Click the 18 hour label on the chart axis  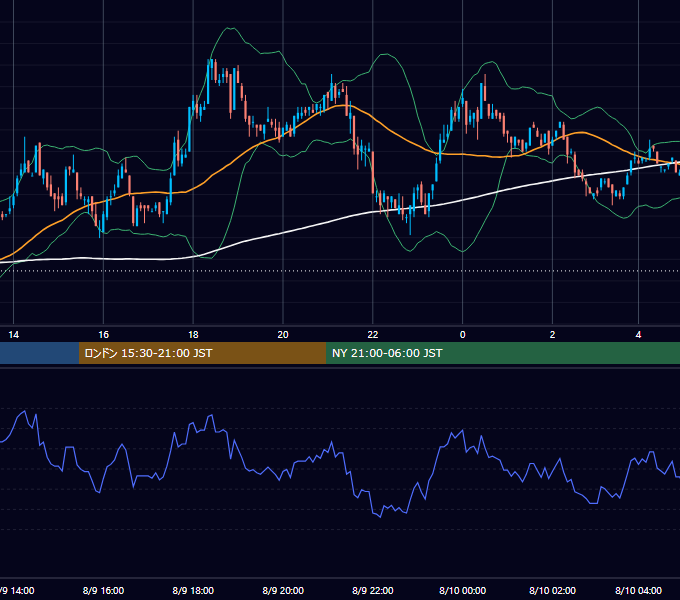pos(193,335)
